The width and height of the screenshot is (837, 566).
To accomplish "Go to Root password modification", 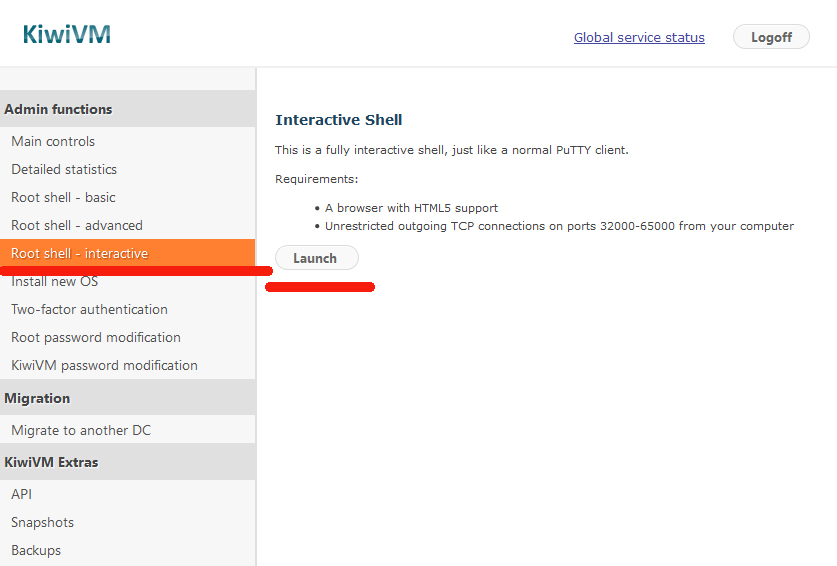I will click(x=96, y=337).
